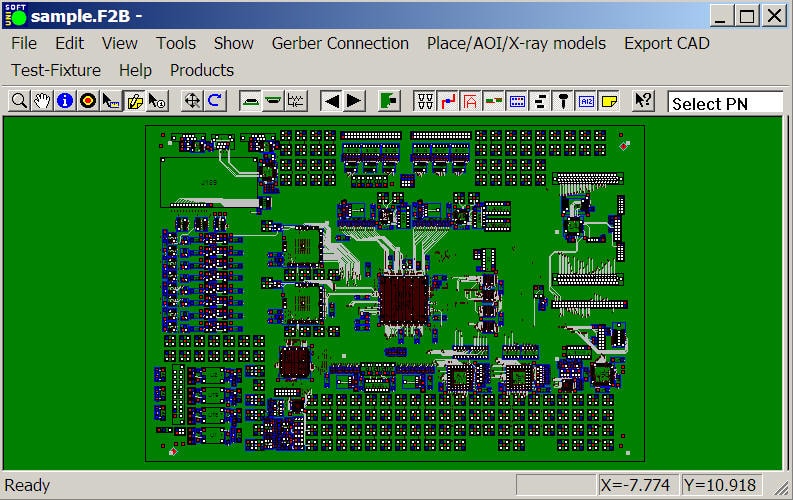Click component J189 on the board
Screen dimensions: 793x500
[209, 182]
